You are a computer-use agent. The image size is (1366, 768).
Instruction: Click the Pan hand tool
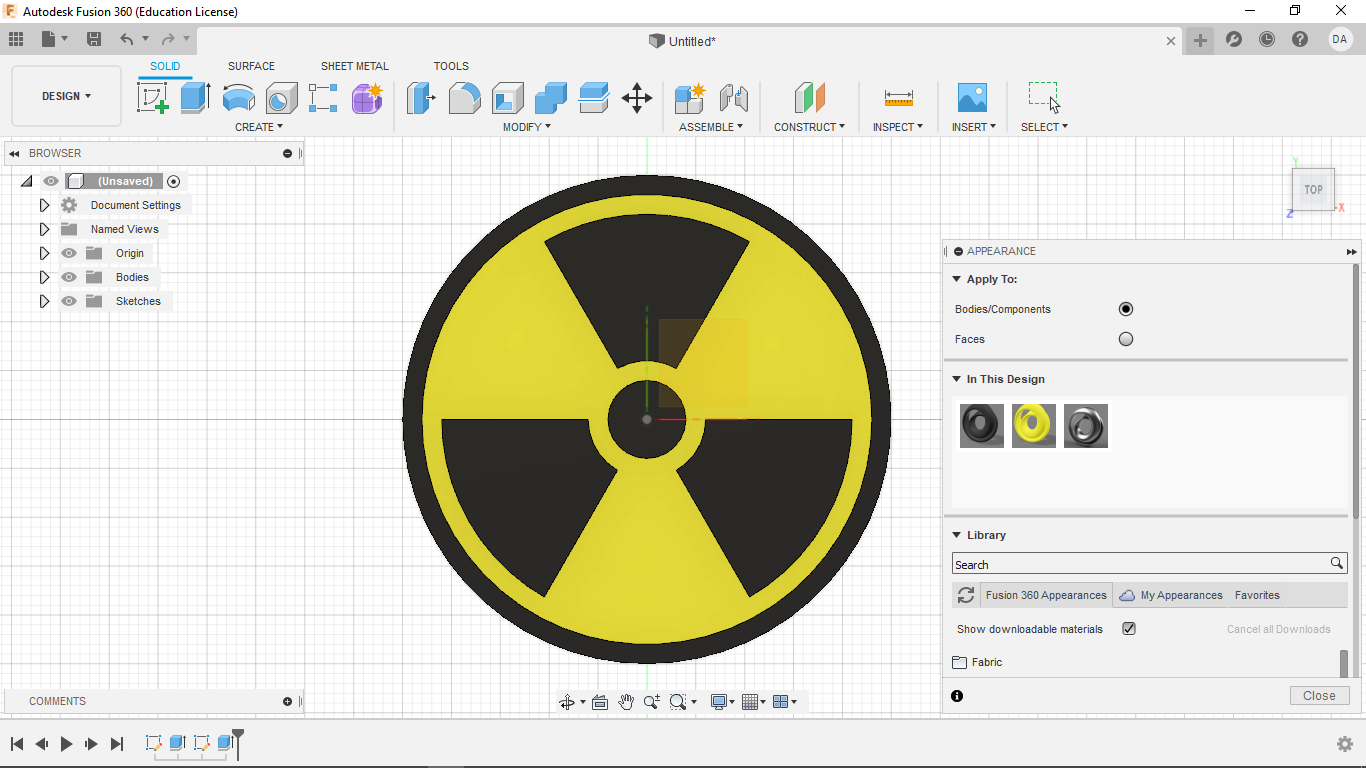click(626, 702)
